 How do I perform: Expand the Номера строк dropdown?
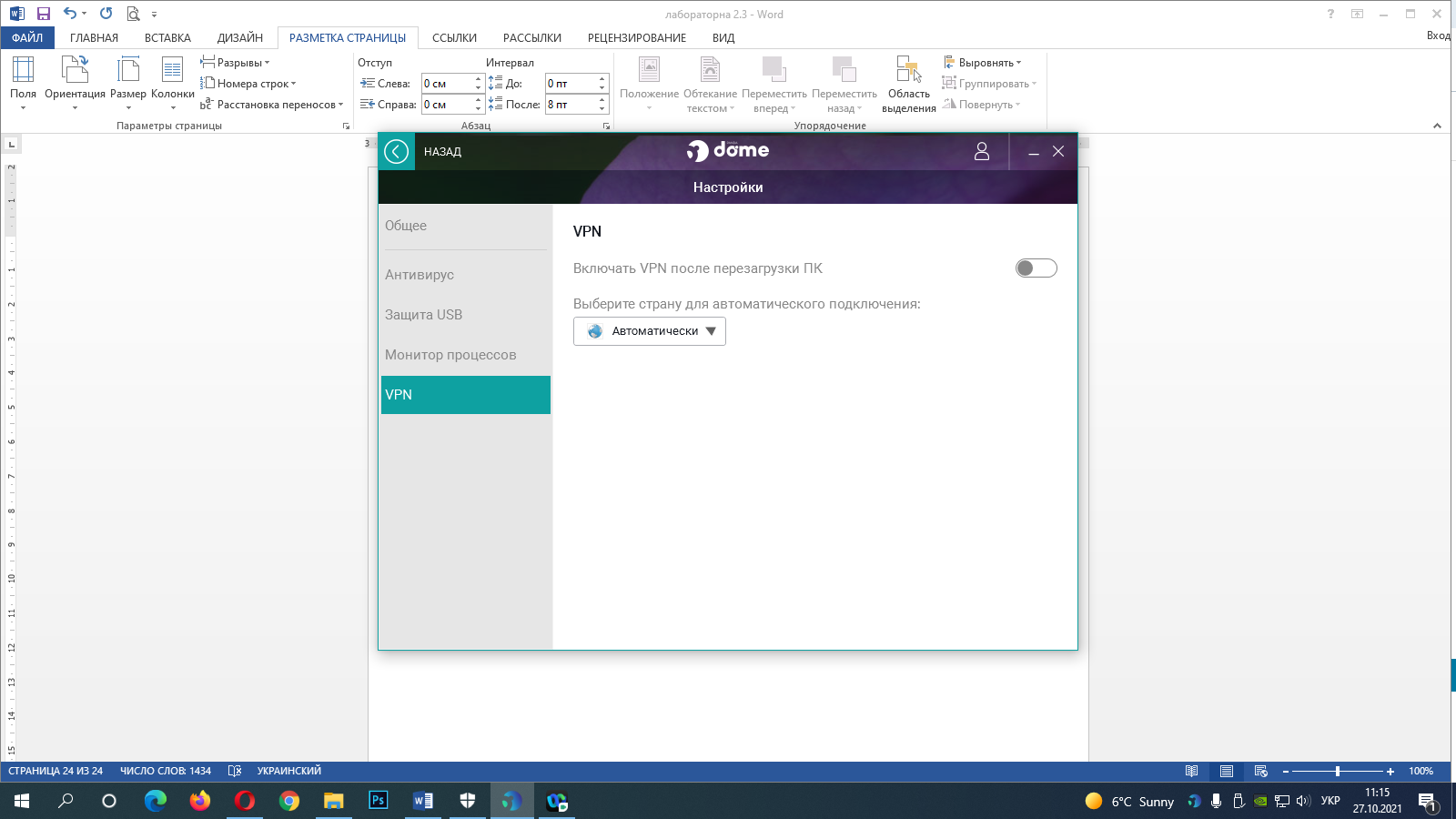pos(248,84)
